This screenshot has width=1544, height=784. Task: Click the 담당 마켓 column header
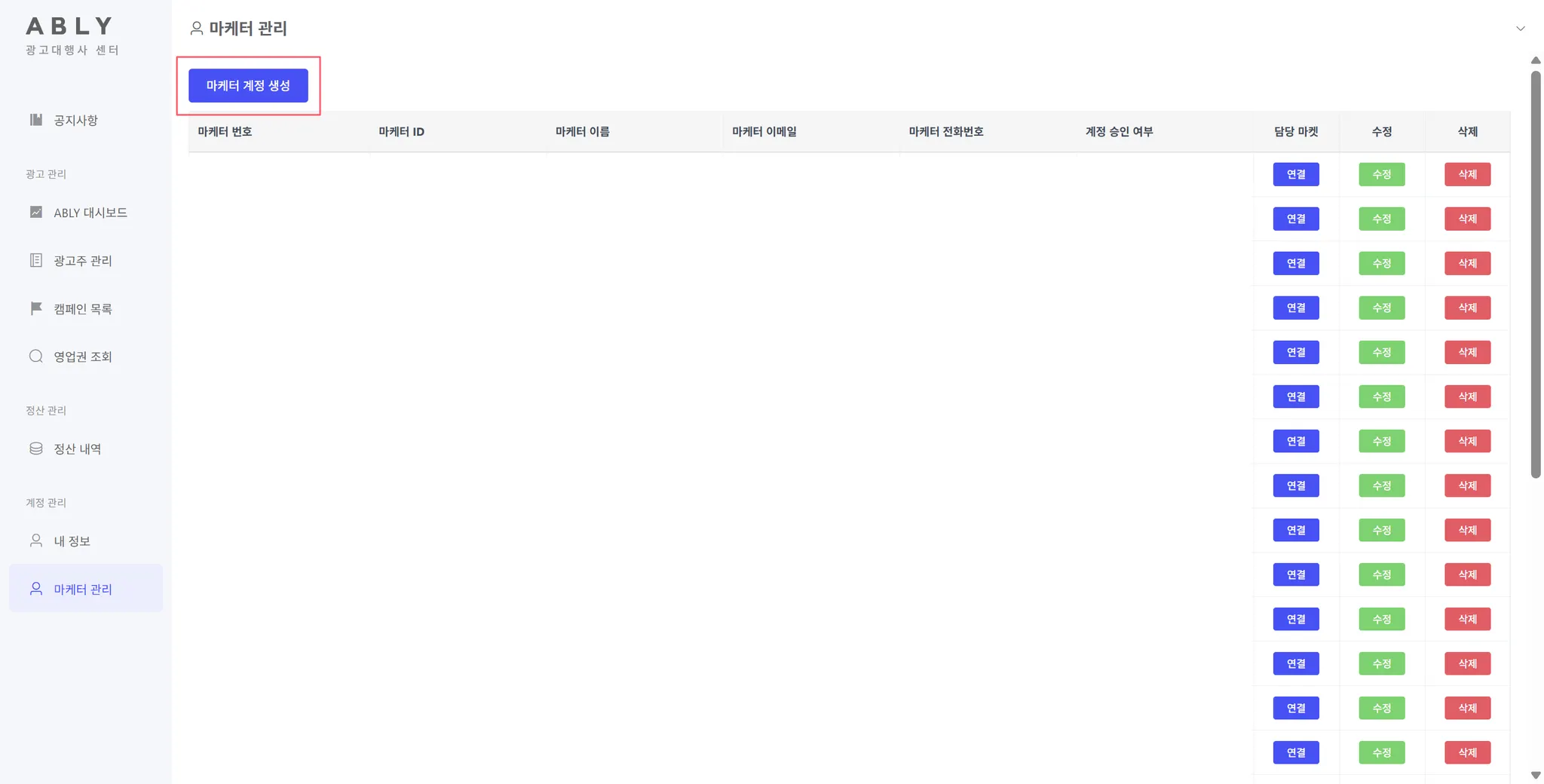point(1296,131)
